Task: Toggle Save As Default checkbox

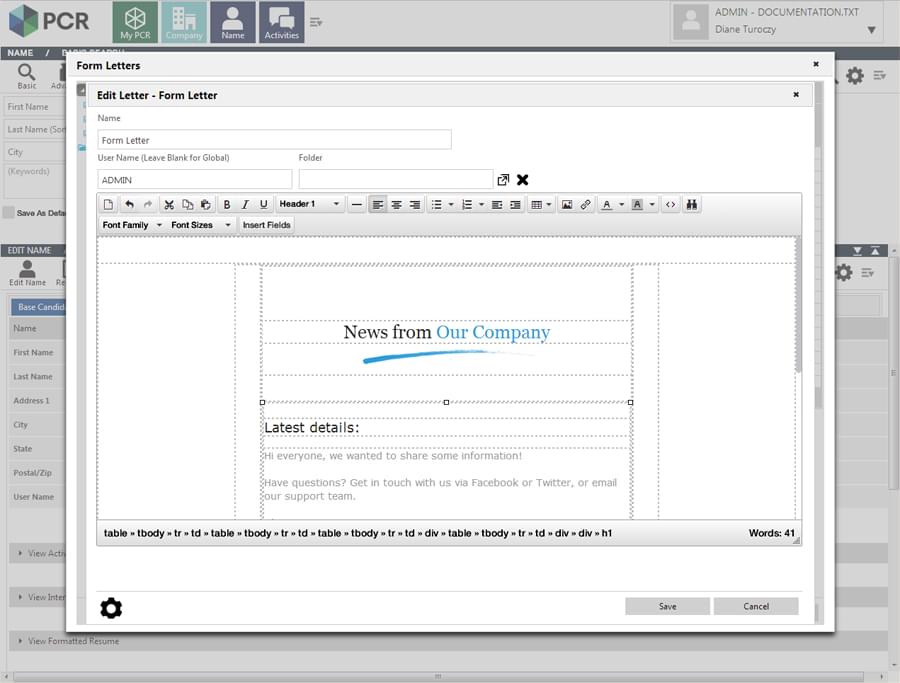Action: (9, 212)
